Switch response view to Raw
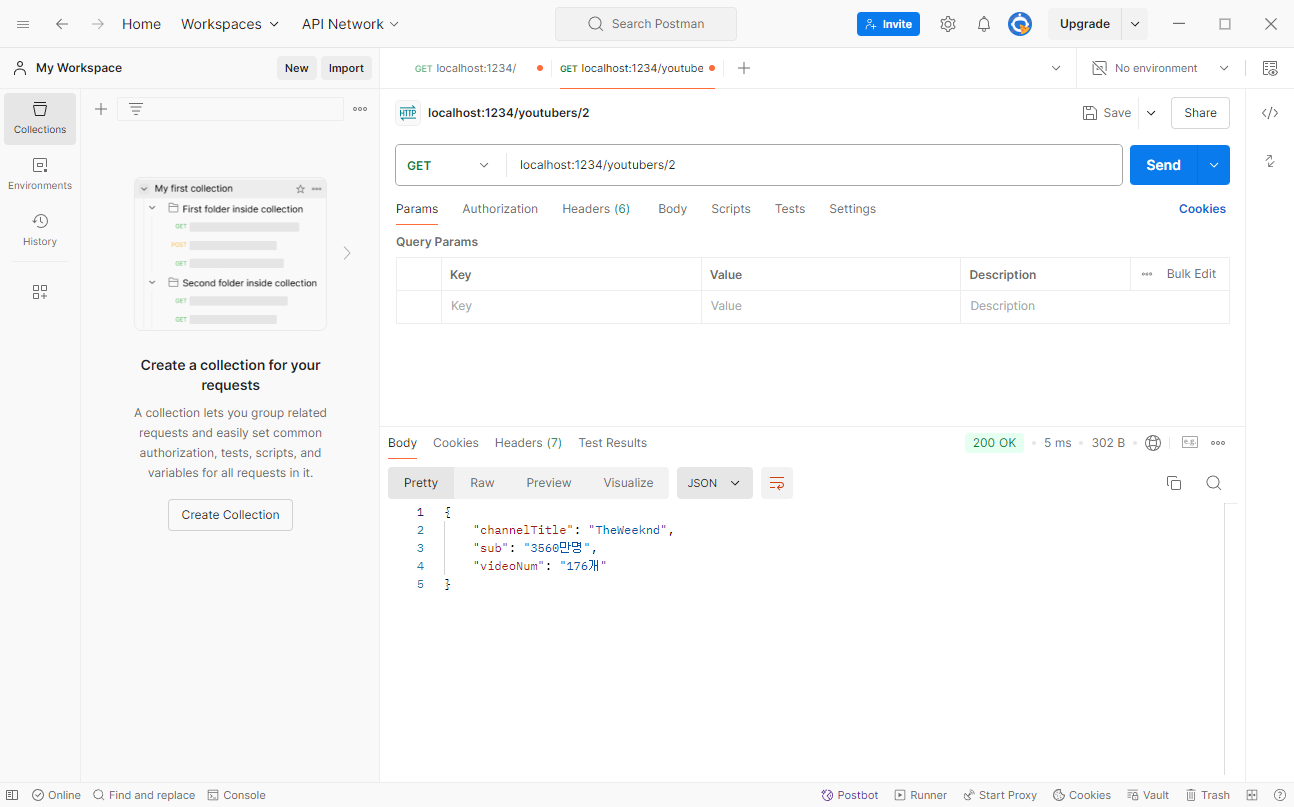 click(482, 483)
